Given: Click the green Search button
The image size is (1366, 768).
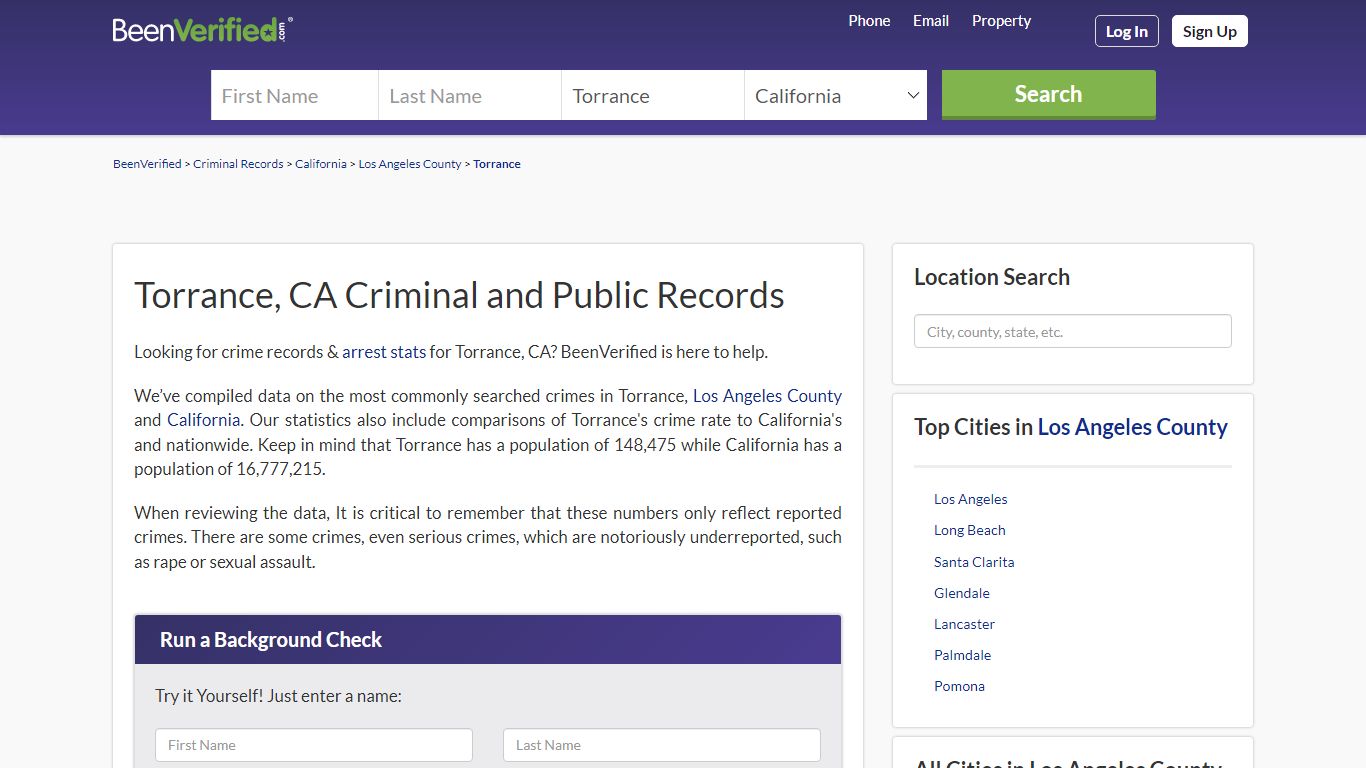Looking at the screenshot, I should [1049, 94].
